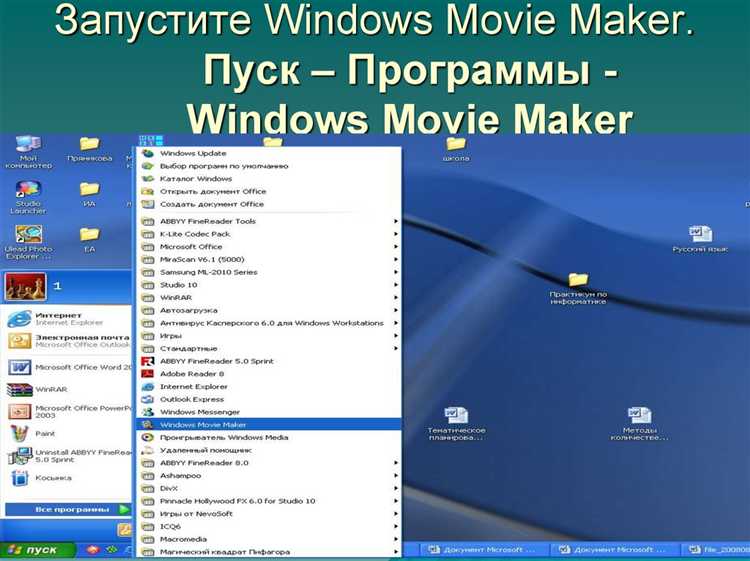Click the ABBYY FineReader 5.0 Sprint icon
This screenshot has width=750, height=561.
click(x=148, y=361)
